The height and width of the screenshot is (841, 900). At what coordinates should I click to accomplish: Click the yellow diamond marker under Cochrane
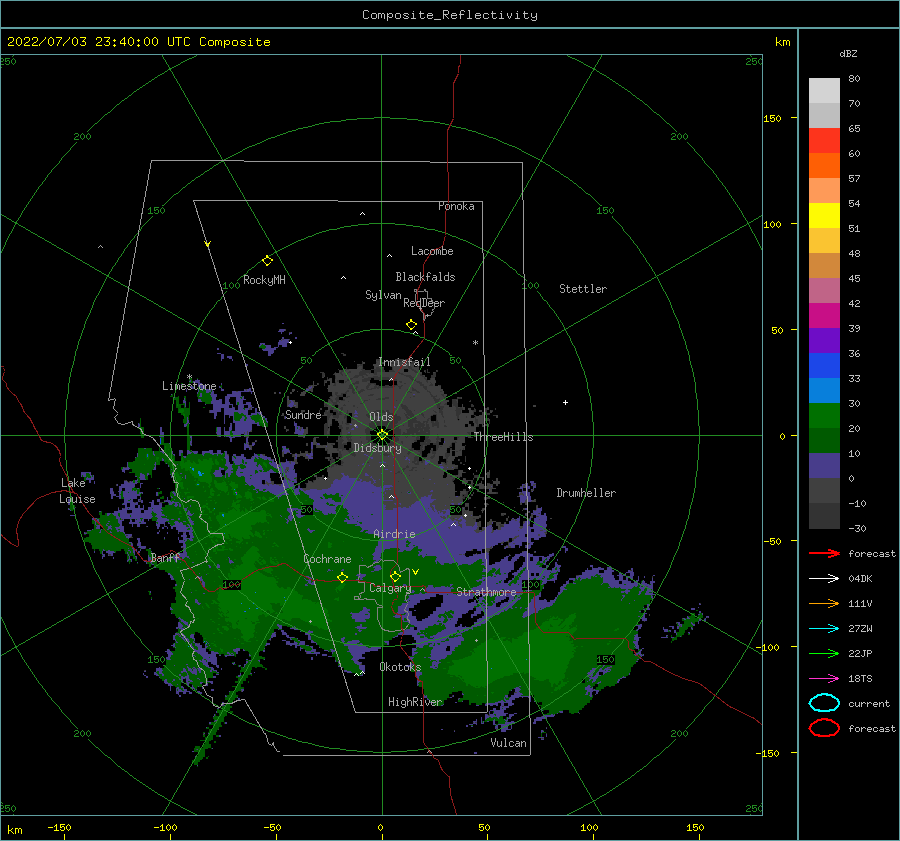[343, 578]
